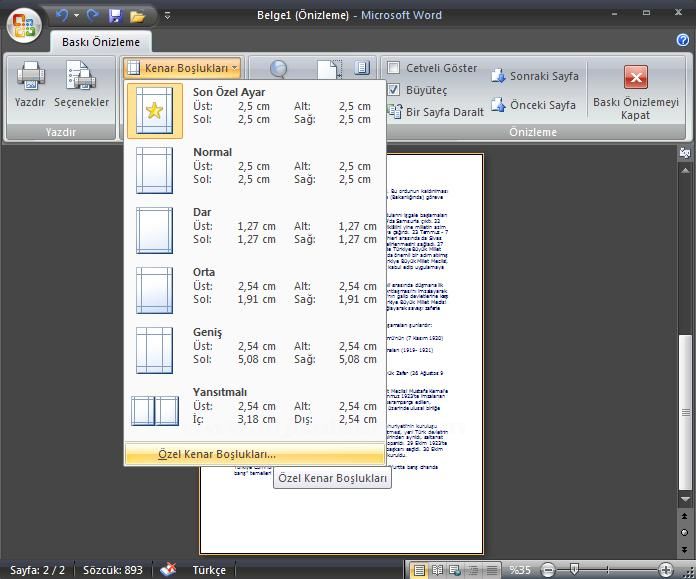Image resolution: width=696 pixels, height=579 pixels.
Task: Click the Select Browse Object circle
Action: coord(685,532)
